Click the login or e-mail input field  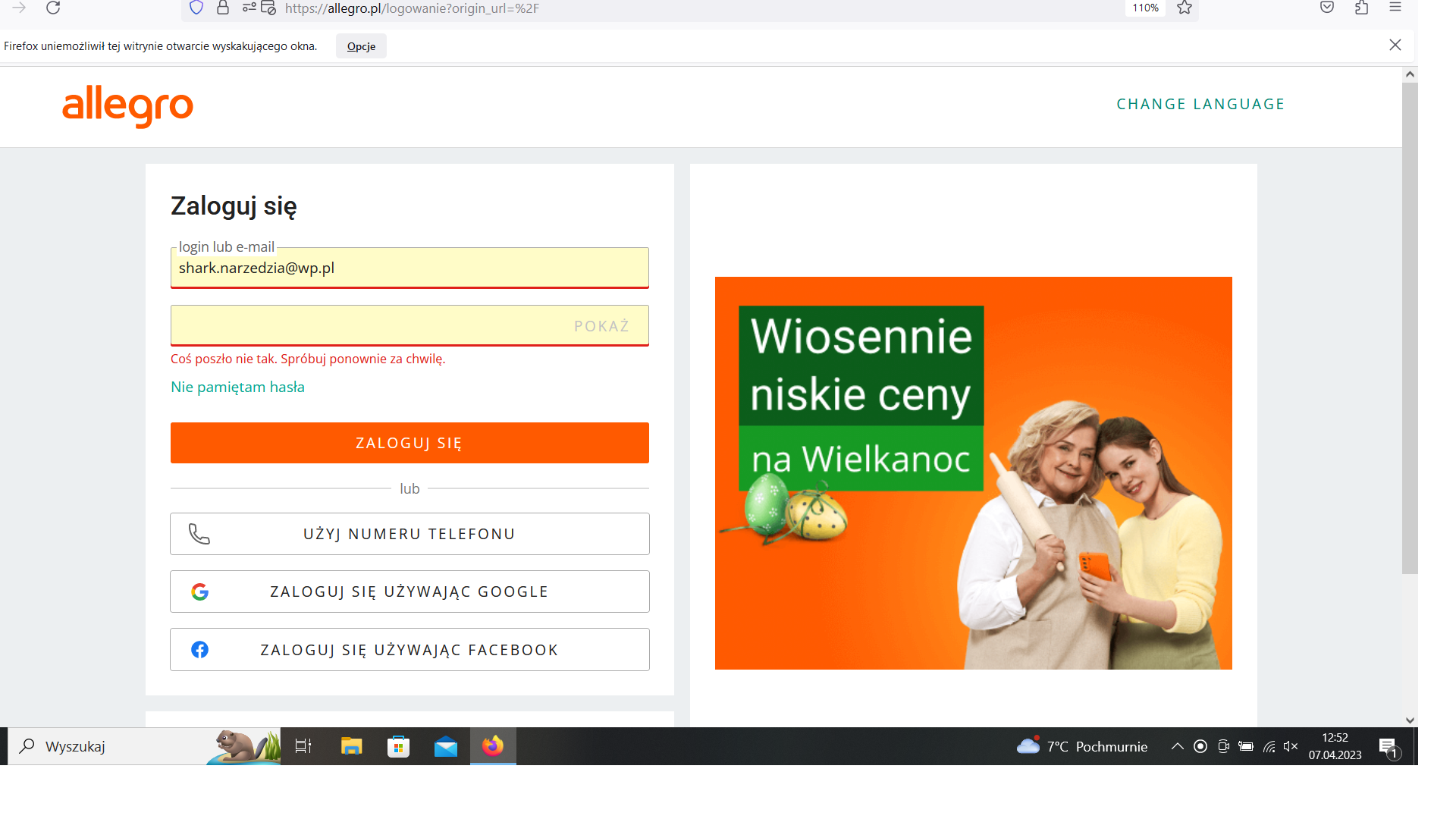(x=409, y=268)
